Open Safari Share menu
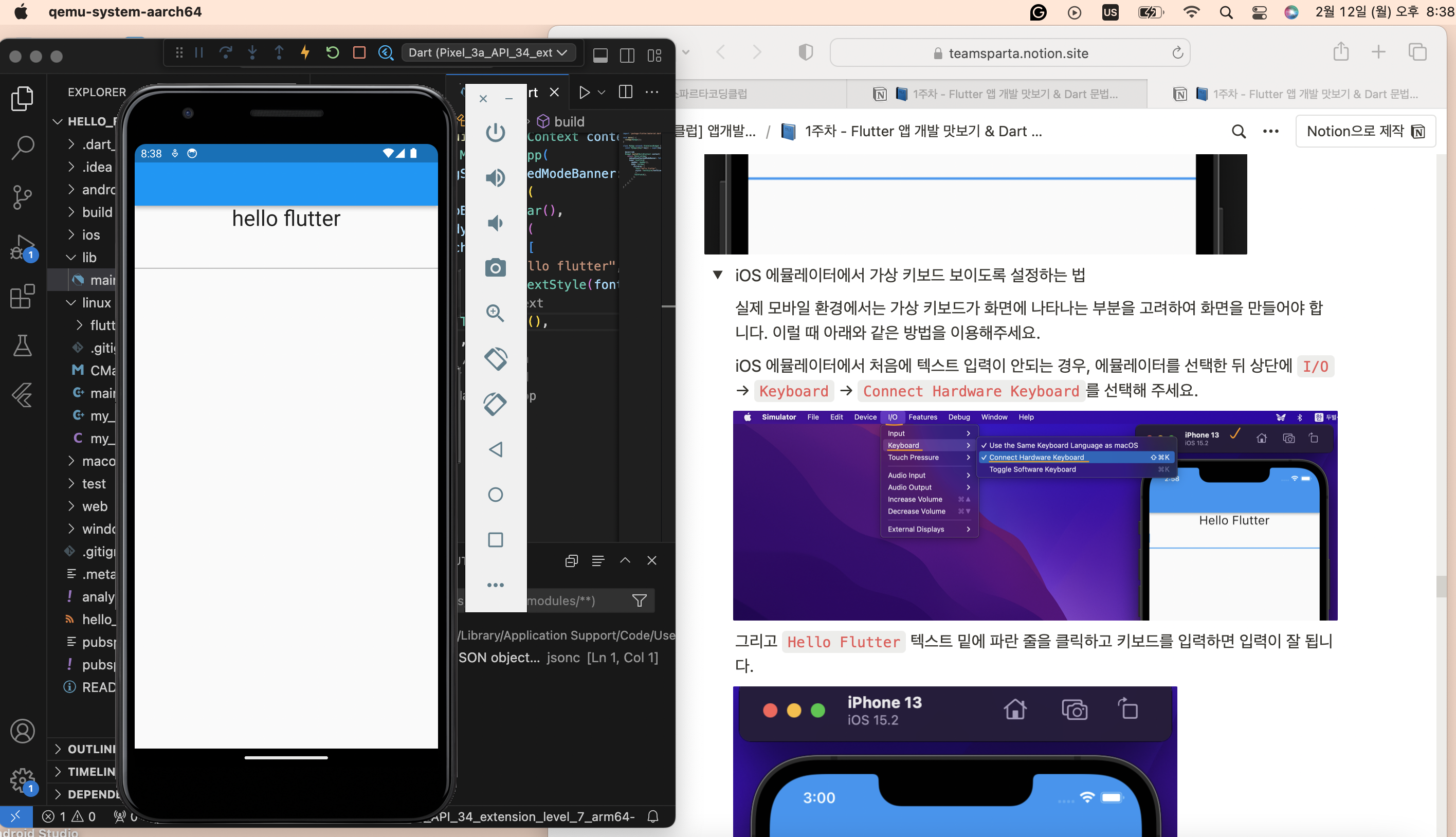 (x=1340, y=52)
